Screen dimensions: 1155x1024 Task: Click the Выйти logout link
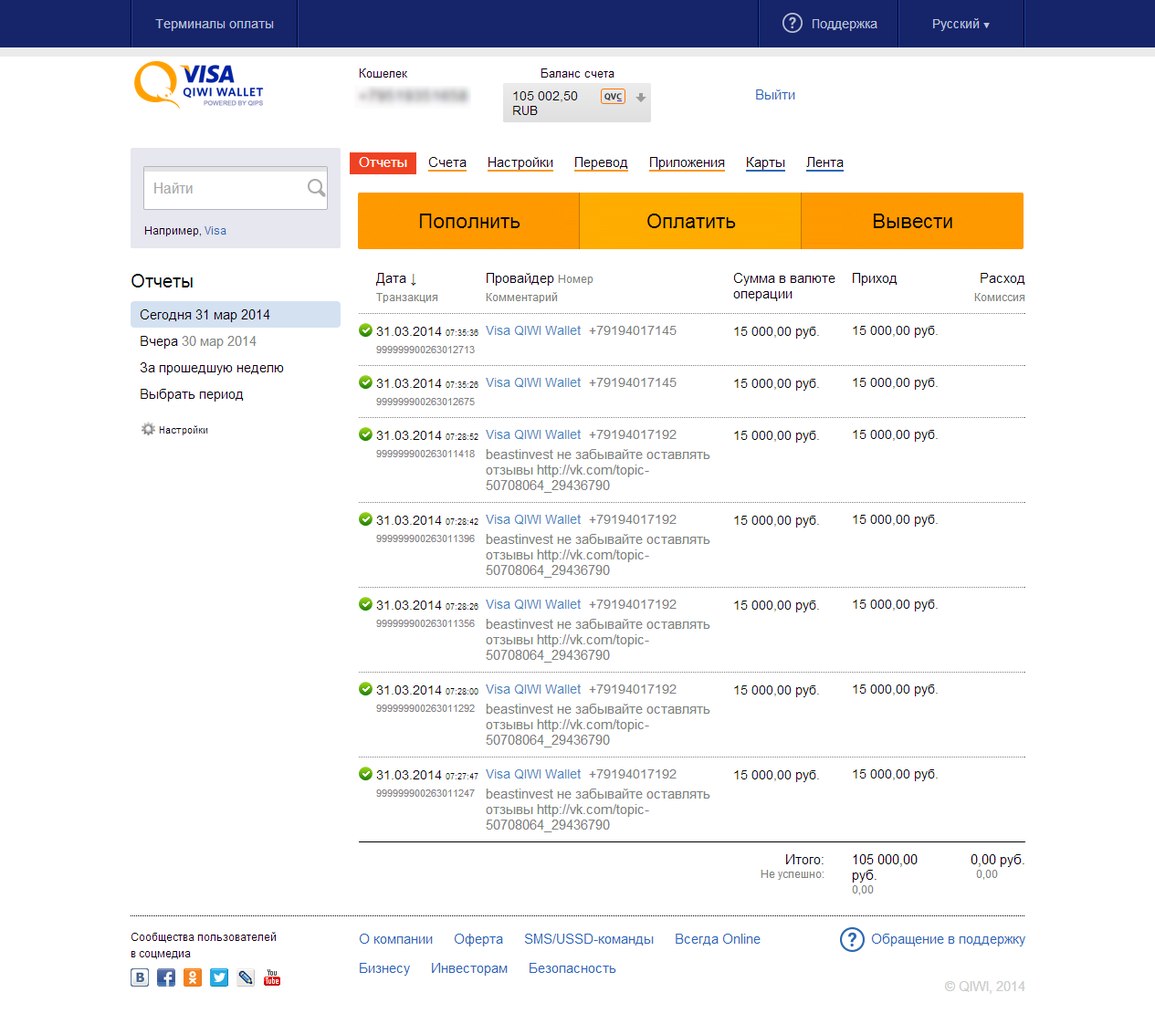click(x=775, y=95)
